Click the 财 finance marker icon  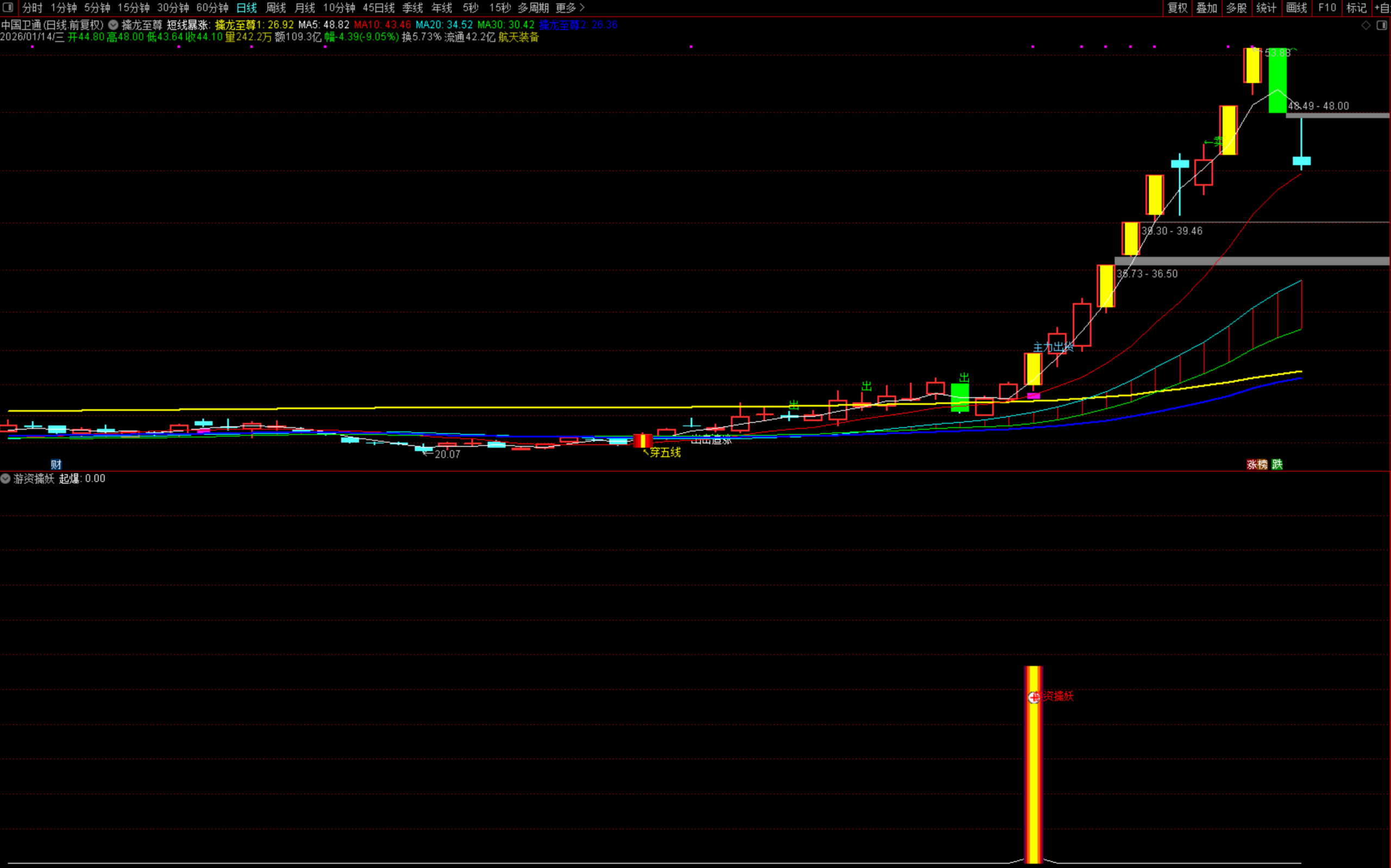(55, 464)
